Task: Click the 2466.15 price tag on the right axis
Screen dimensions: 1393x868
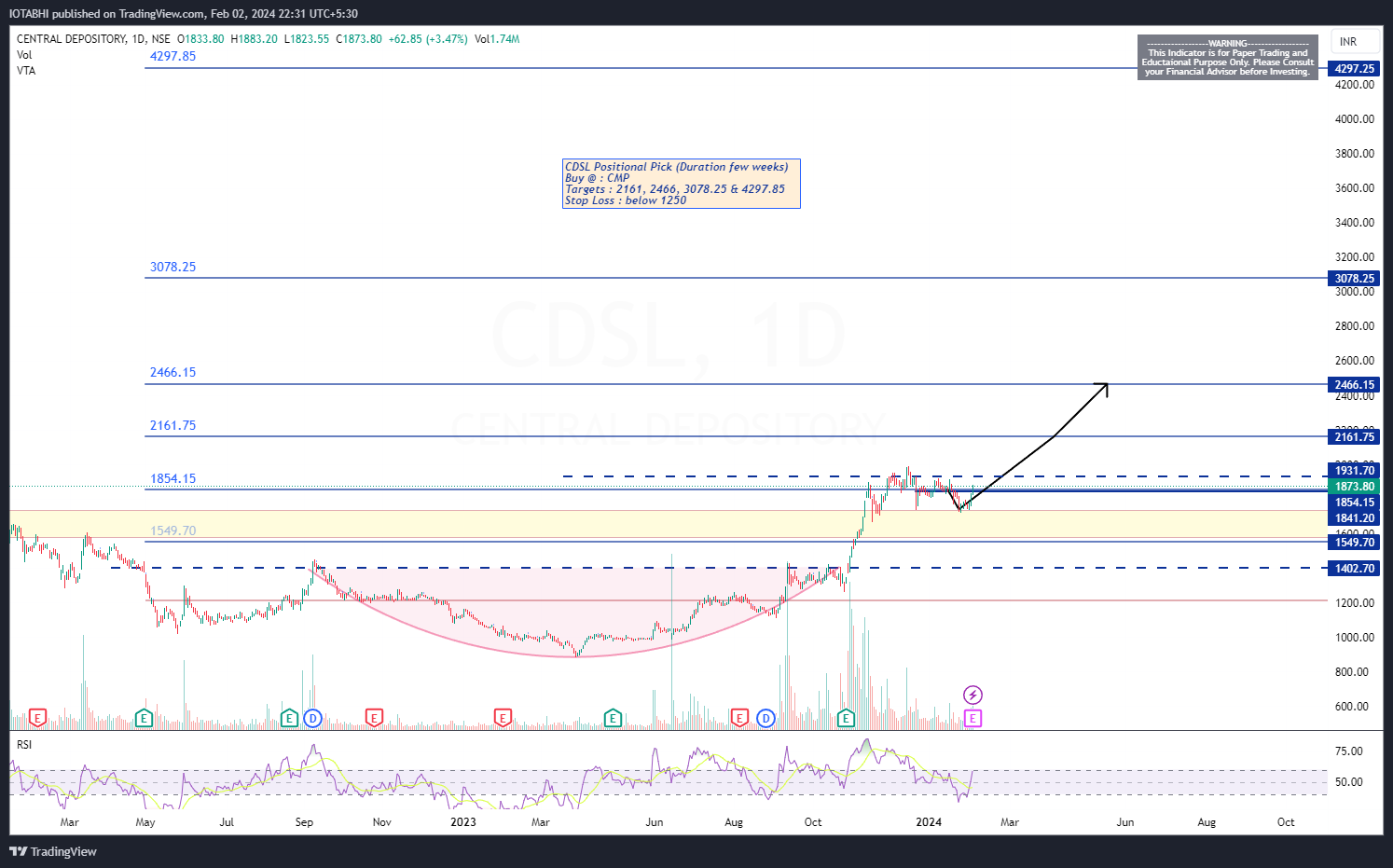Action: (1354, 384)
